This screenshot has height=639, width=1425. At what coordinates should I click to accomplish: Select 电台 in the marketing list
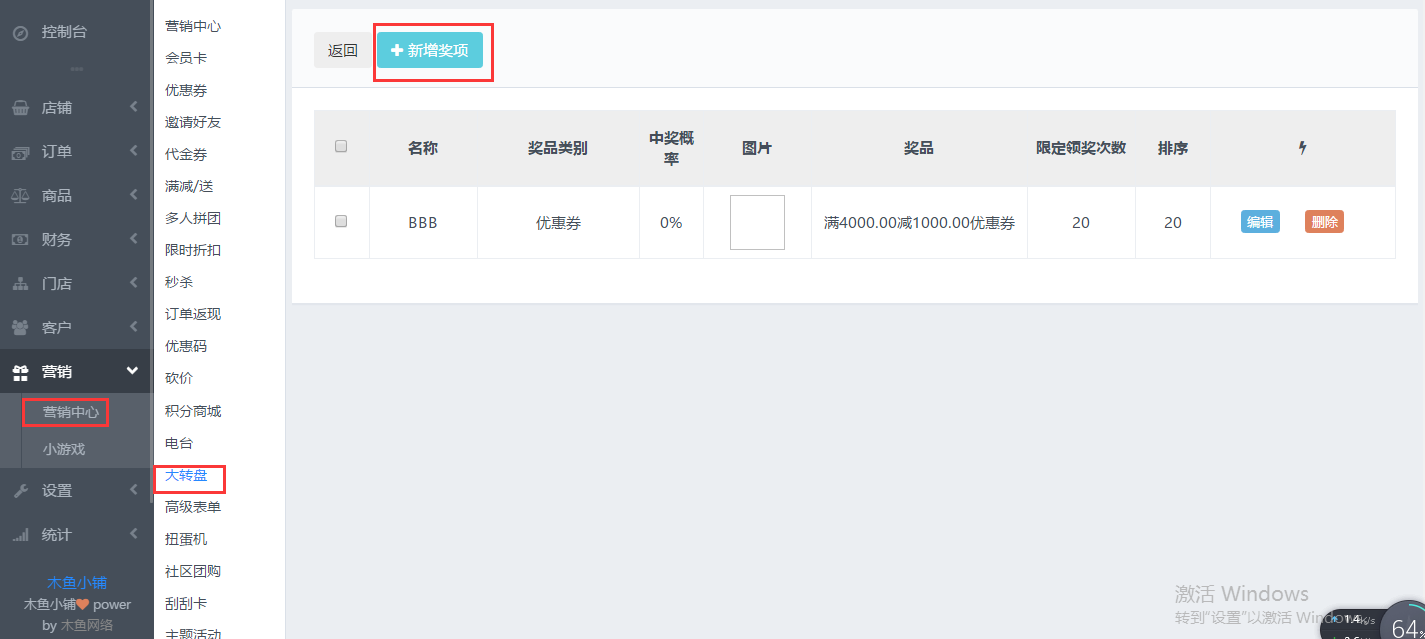pyautogui.click(x=179, y=443)
